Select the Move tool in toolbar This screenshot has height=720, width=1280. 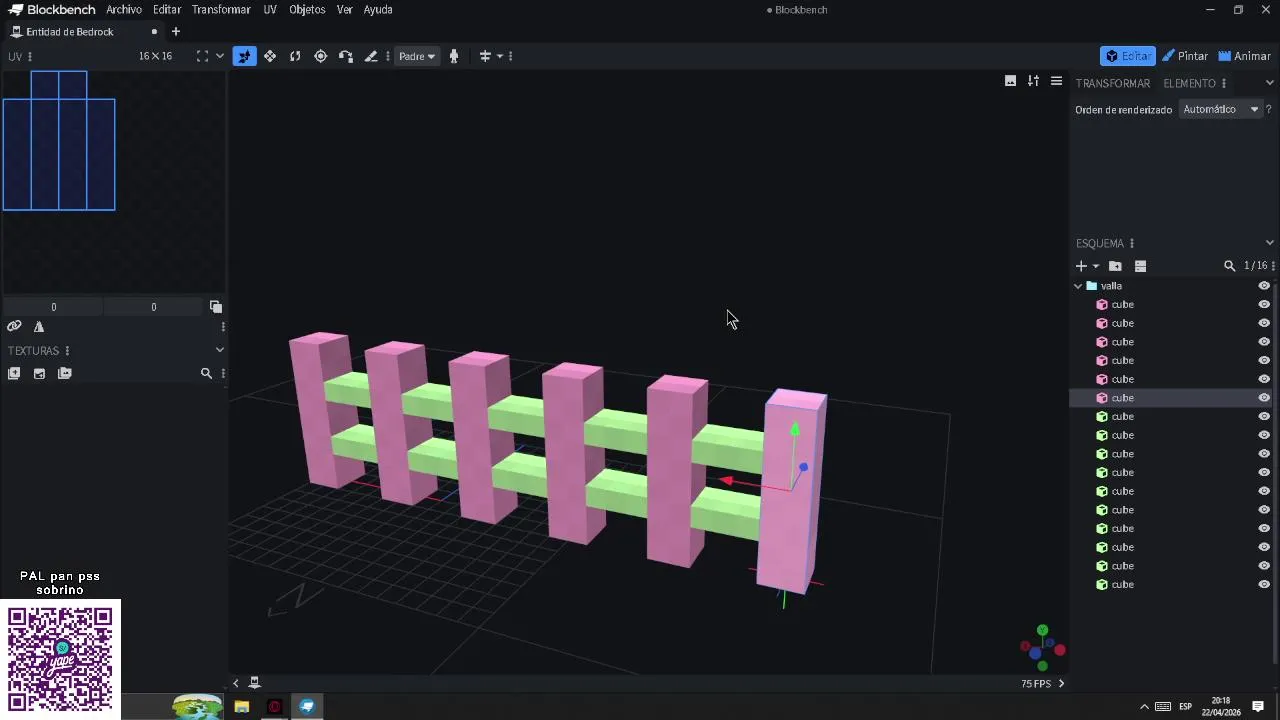pyautogui.click(x=245, y=56)
